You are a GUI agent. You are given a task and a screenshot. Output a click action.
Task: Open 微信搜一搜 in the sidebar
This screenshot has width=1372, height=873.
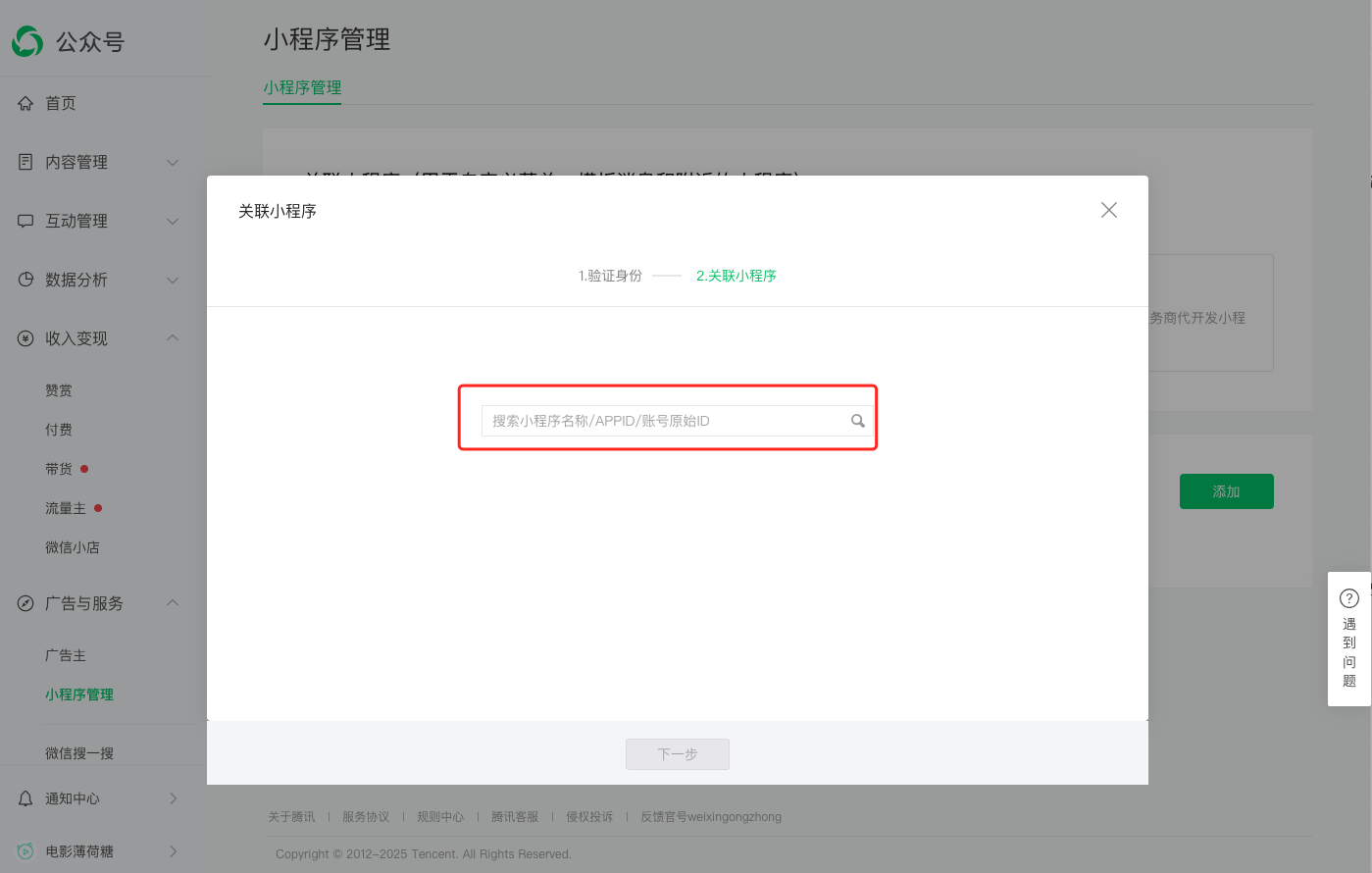79,753
